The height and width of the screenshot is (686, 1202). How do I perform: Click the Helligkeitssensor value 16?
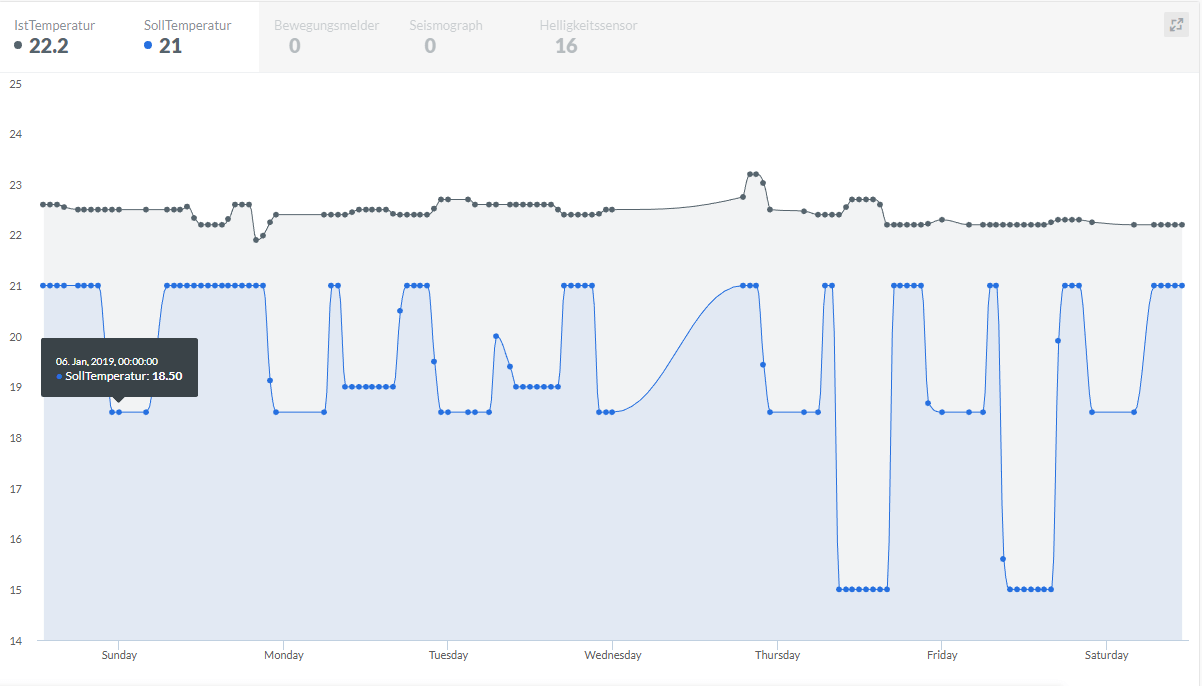coord(566,46)
